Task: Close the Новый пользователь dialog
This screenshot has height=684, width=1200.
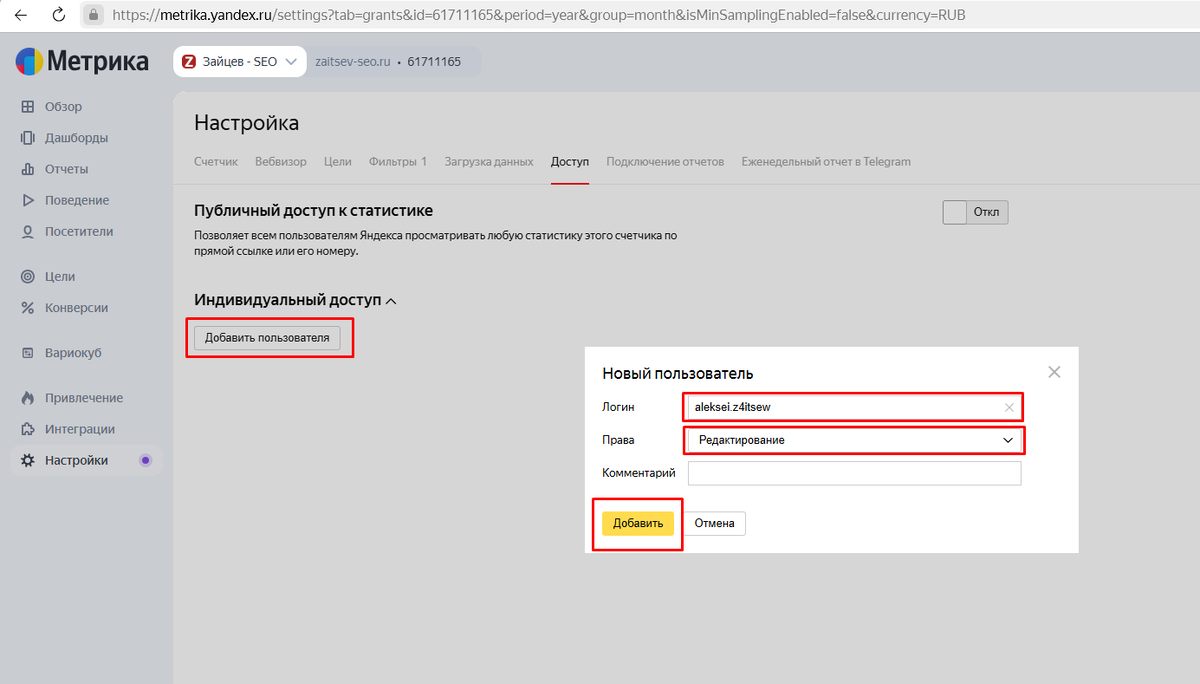Action: [1054, 372]
